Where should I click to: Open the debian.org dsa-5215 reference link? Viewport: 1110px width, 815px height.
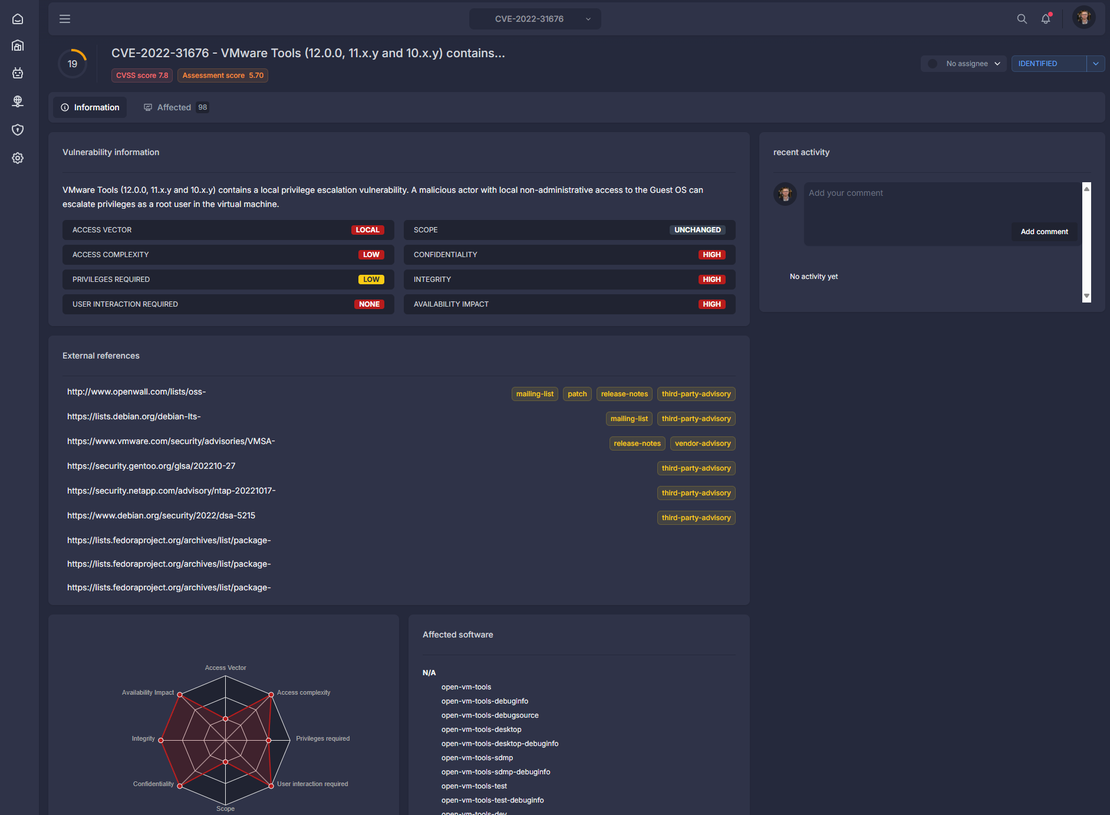pyautogui.click(x=161, y=515)
